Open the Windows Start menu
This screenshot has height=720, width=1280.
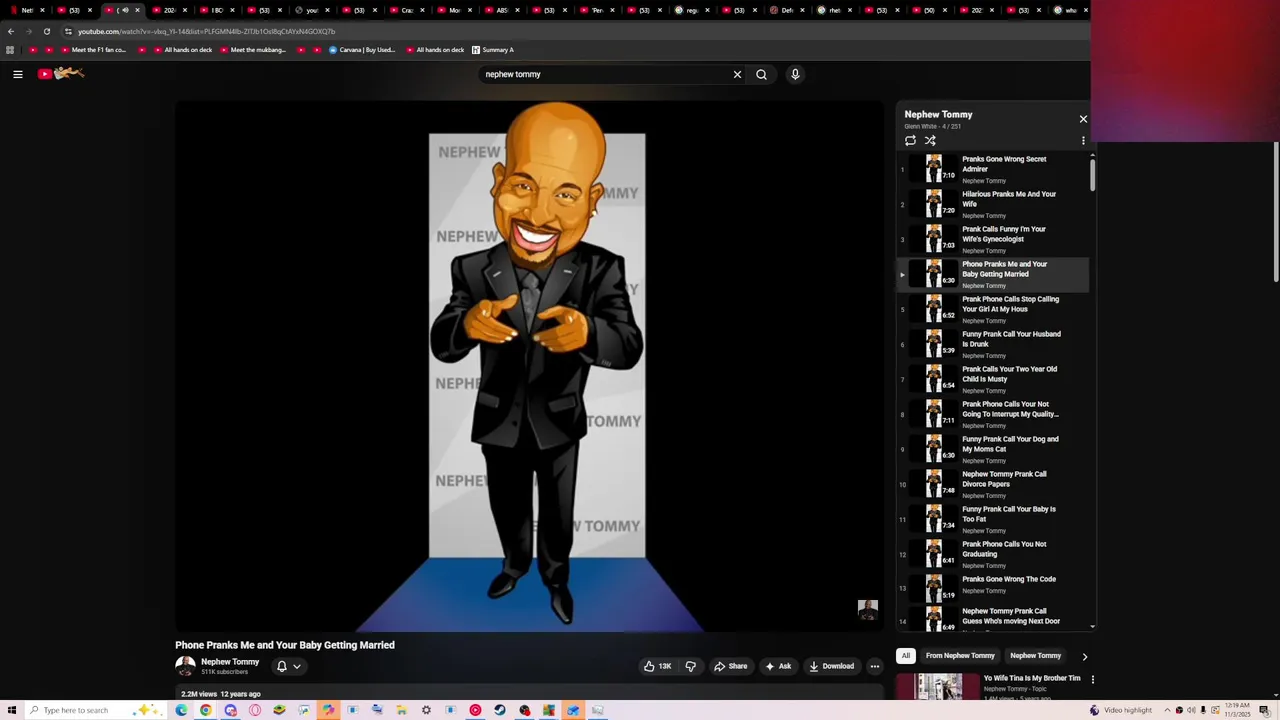point(11,710)
